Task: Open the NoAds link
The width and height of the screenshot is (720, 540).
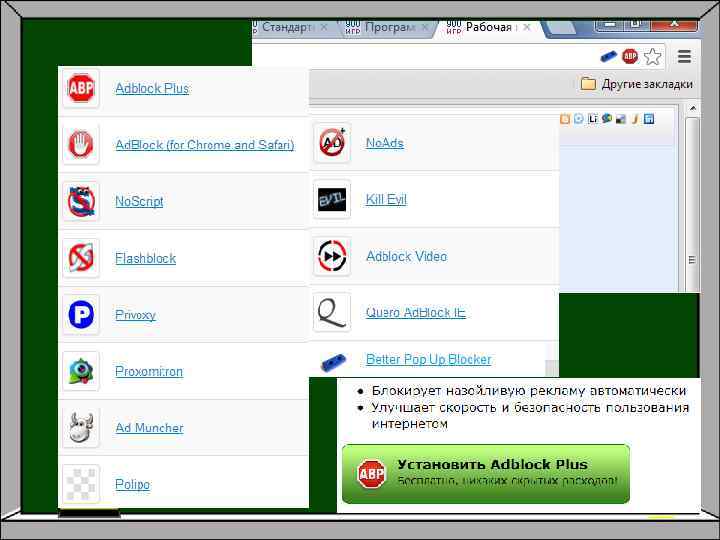Action: click(x=385, y=143)
